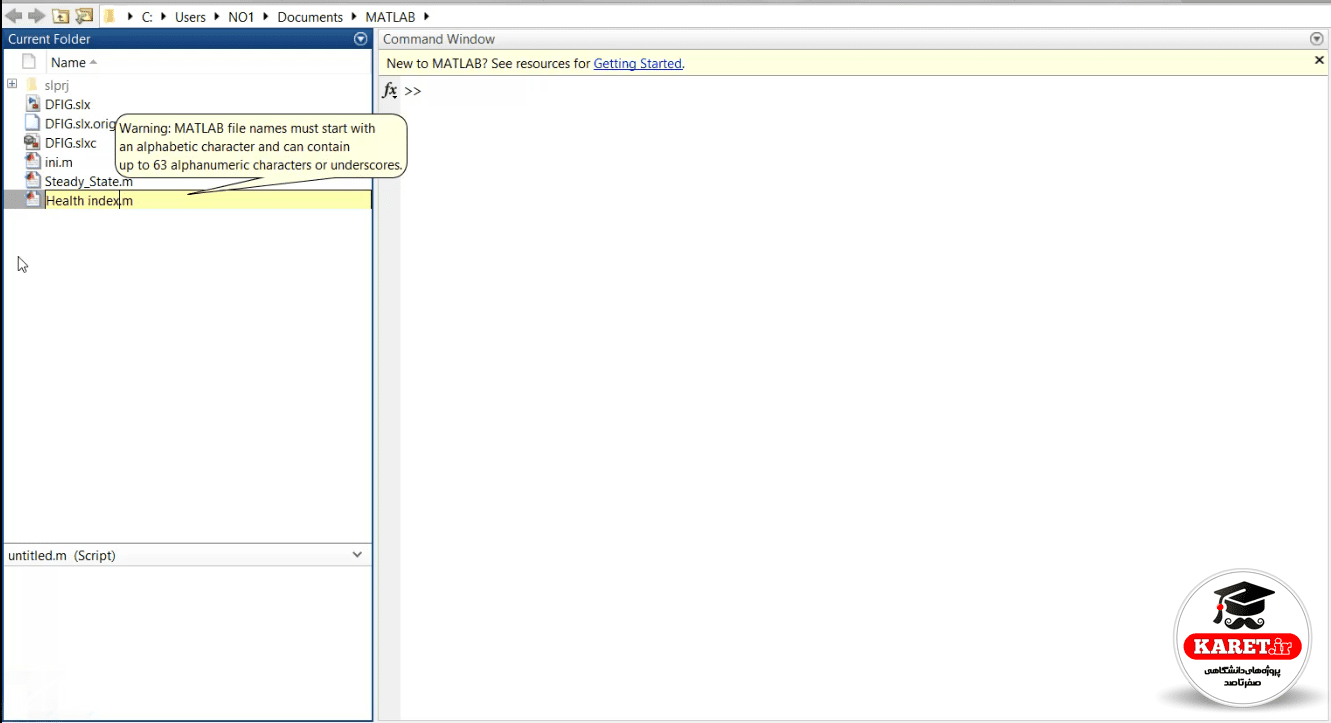Image resolution: width=1331 pixels, height=723 pixels.
Task: Expand arrow after C: in path
Action: [164, 17]
